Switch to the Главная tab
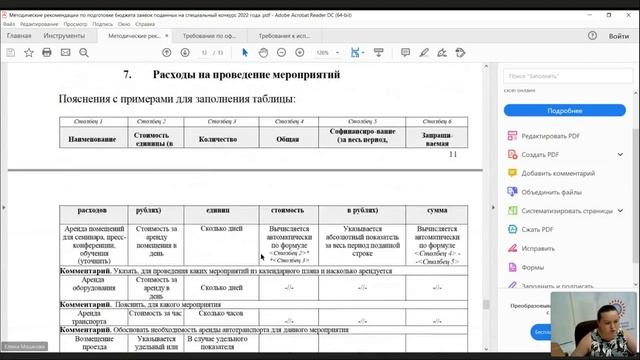This screenshot has width=640, height=360. [x=19, y=36]
